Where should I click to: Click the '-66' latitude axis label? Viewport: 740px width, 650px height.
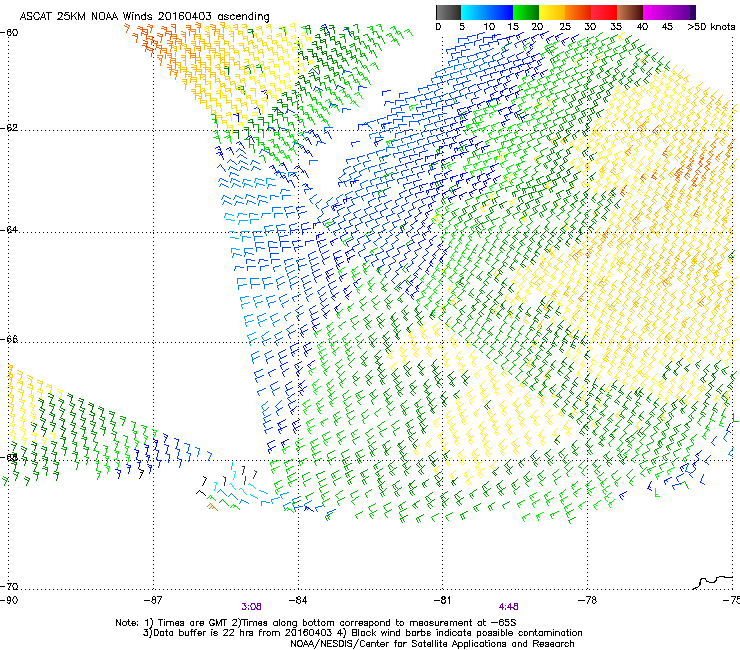[x=9, y=340]
